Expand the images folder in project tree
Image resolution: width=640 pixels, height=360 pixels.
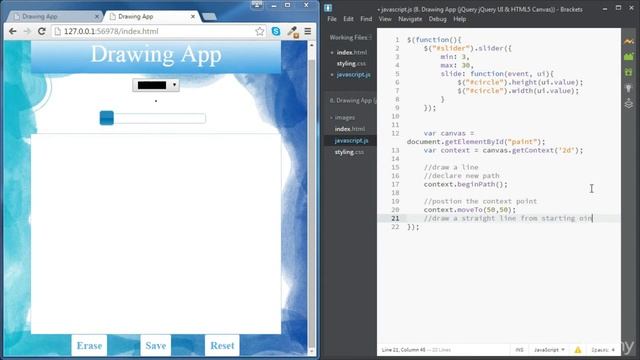(x=343, y=118)
